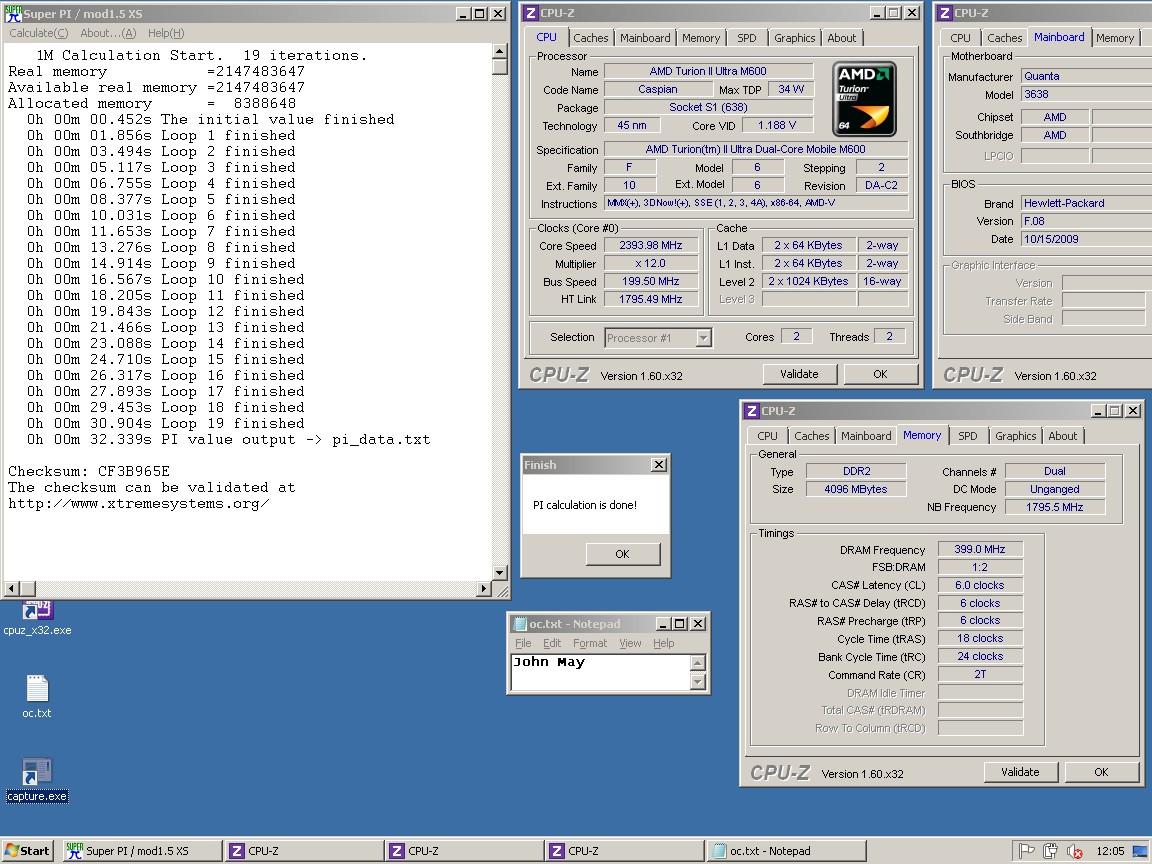Viewport: 1152px width, 864px height.
Task: Open Help menu in Super PI
Action: click(x=166, y=33)
